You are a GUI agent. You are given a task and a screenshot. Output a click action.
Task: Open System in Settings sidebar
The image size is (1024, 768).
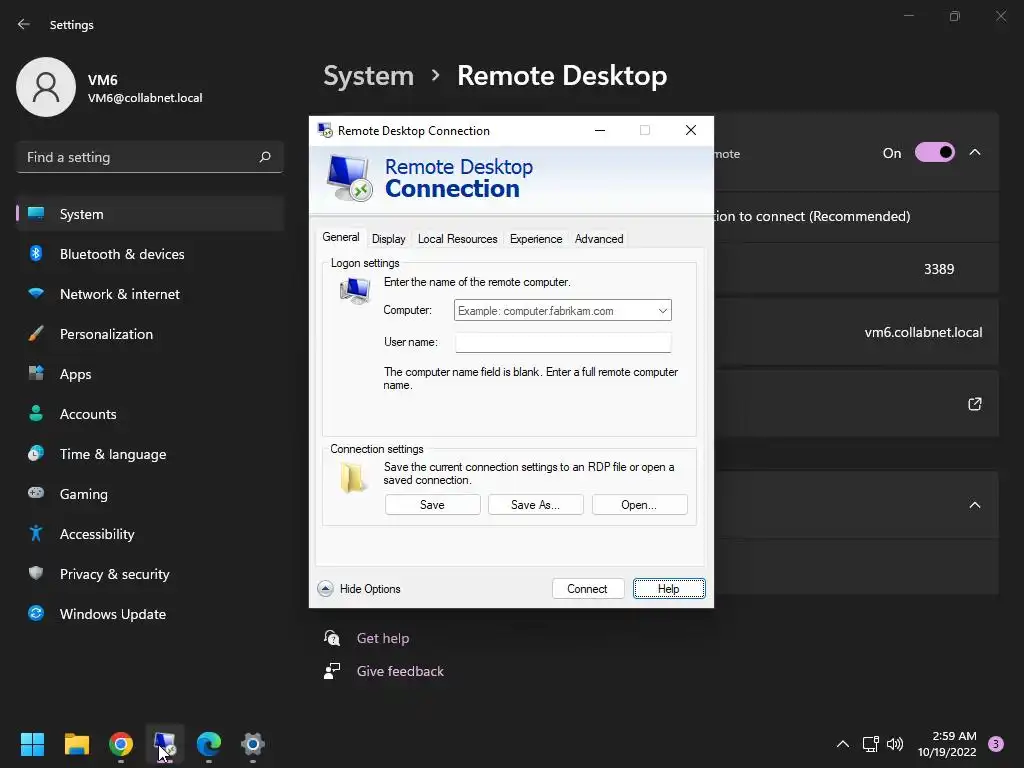click(150, 214)
